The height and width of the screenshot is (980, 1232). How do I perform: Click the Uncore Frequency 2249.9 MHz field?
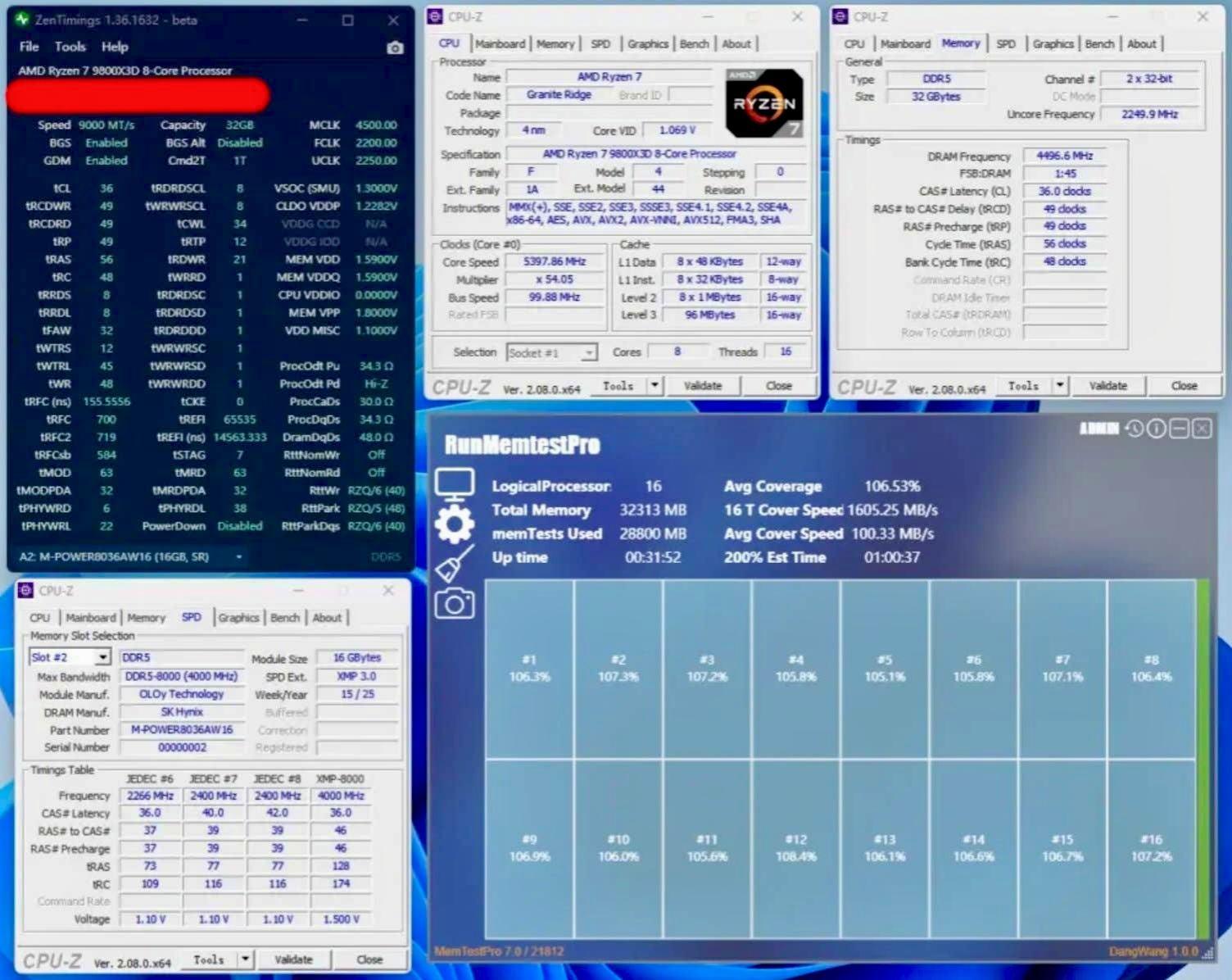coord(1149,115)
